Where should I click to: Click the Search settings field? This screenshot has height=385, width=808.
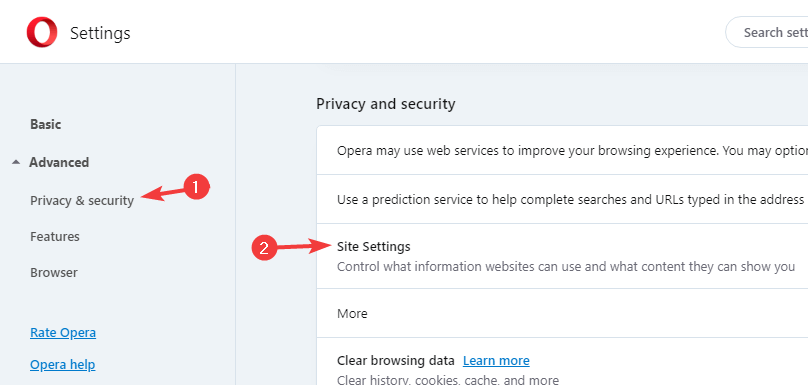(x=767, y=32)
